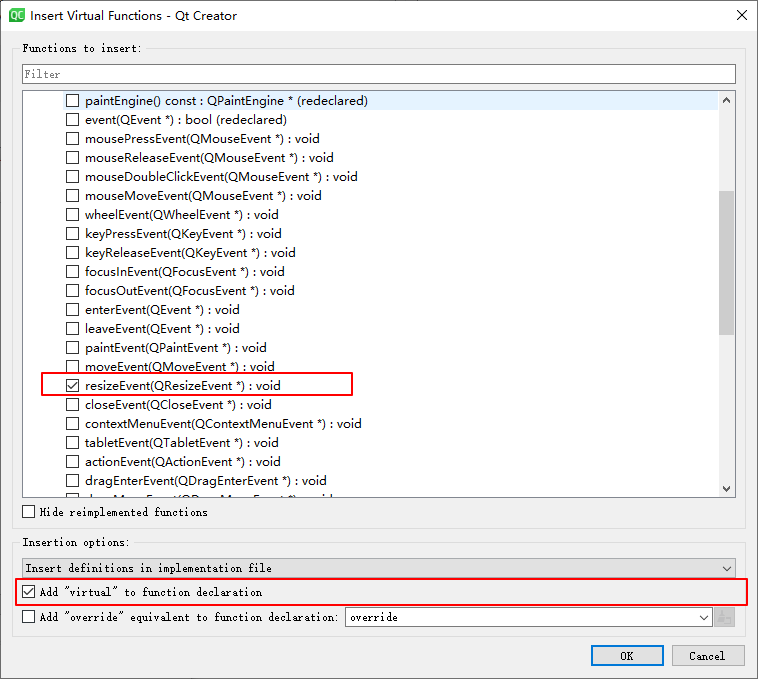
Task: Click the function list scrollbar down arrow
Action: click(726, 489)
